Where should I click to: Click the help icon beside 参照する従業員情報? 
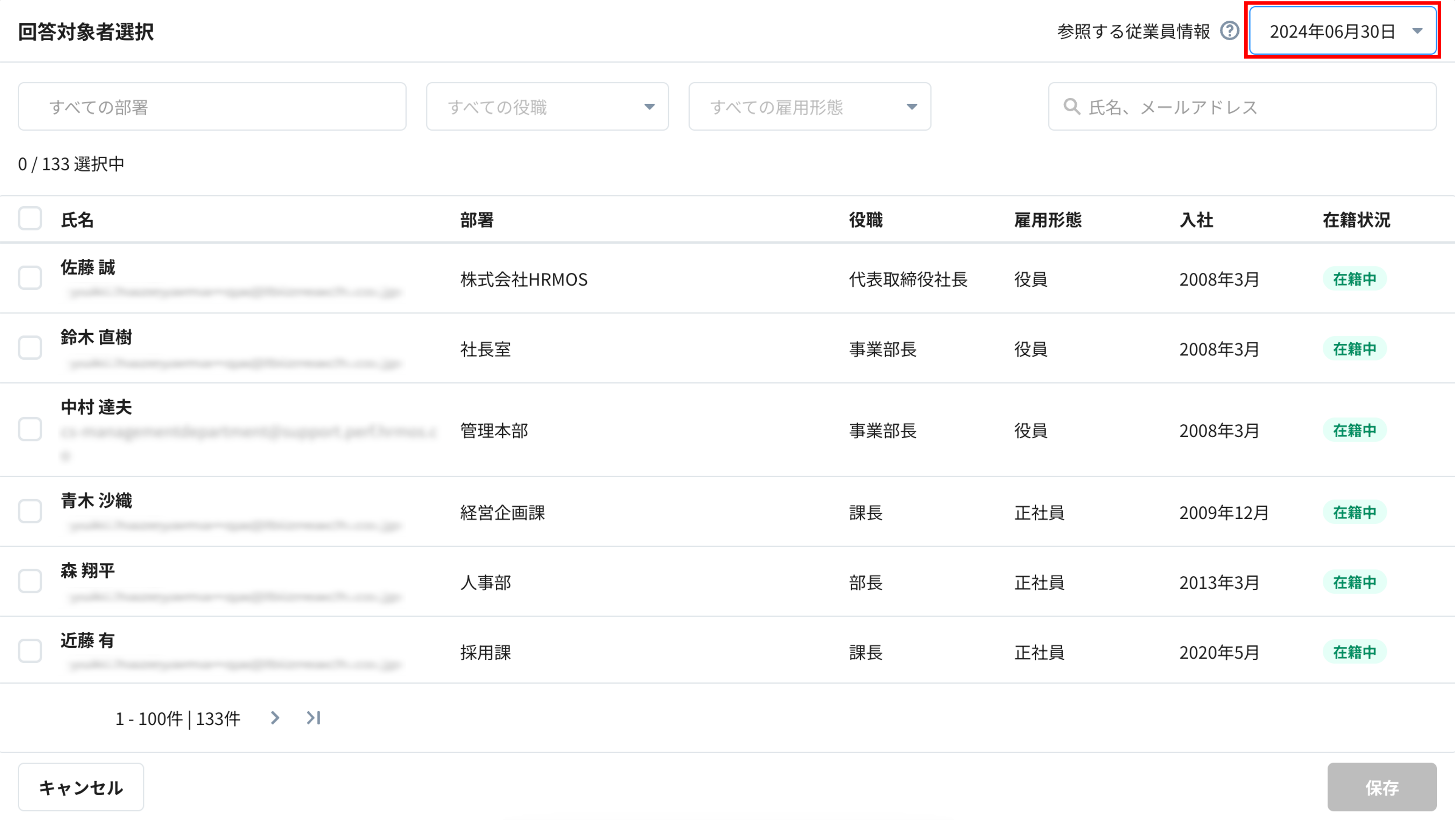(x=1229, y=30)
